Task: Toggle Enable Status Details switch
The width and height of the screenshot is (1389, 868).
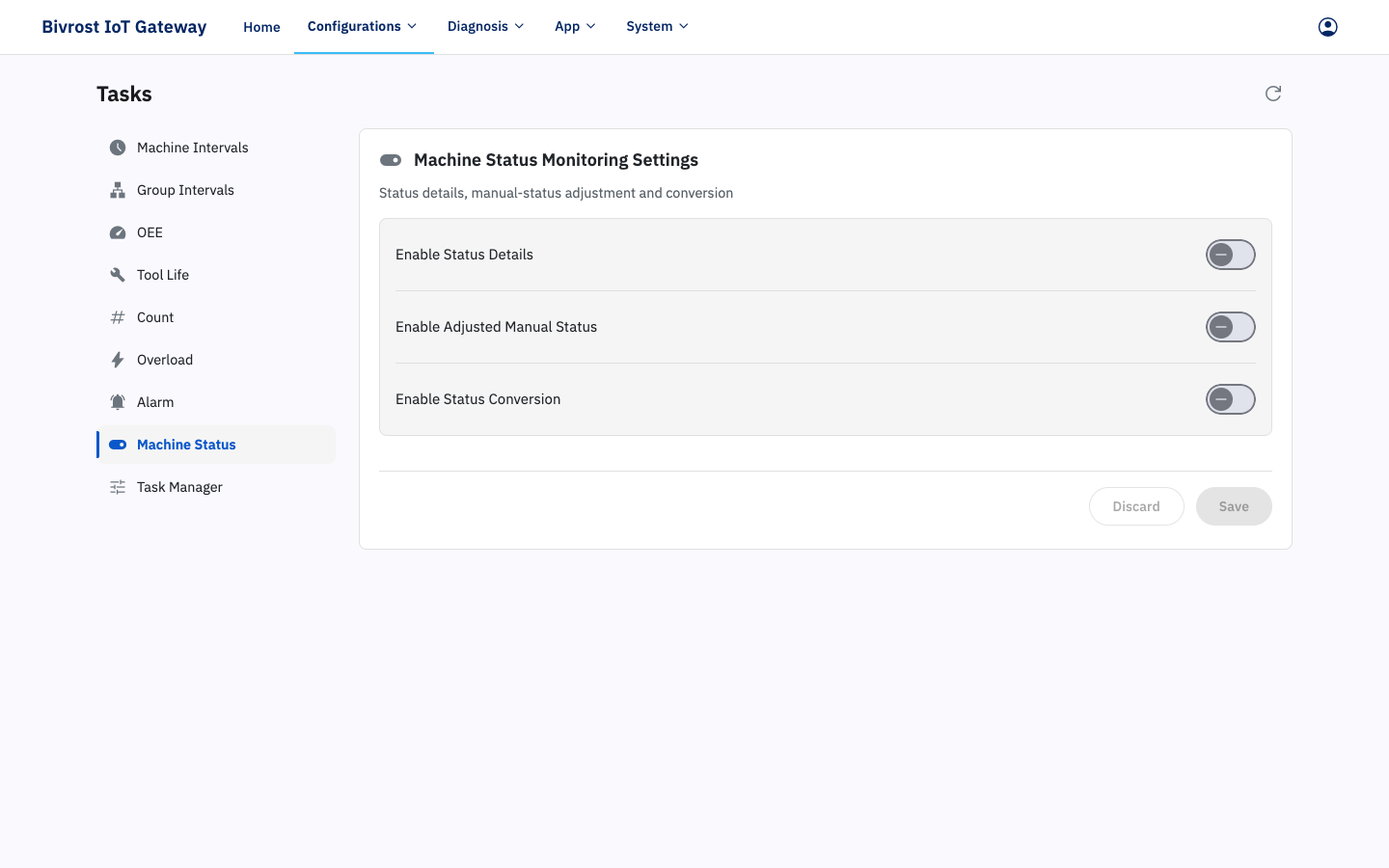Action: tap(1231, 255)
